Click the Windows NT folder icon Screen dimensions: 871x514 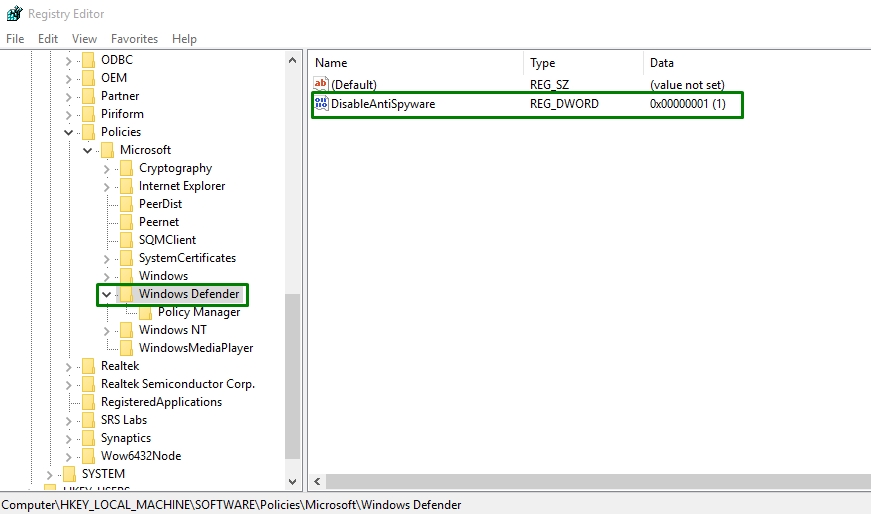(127, 330)
